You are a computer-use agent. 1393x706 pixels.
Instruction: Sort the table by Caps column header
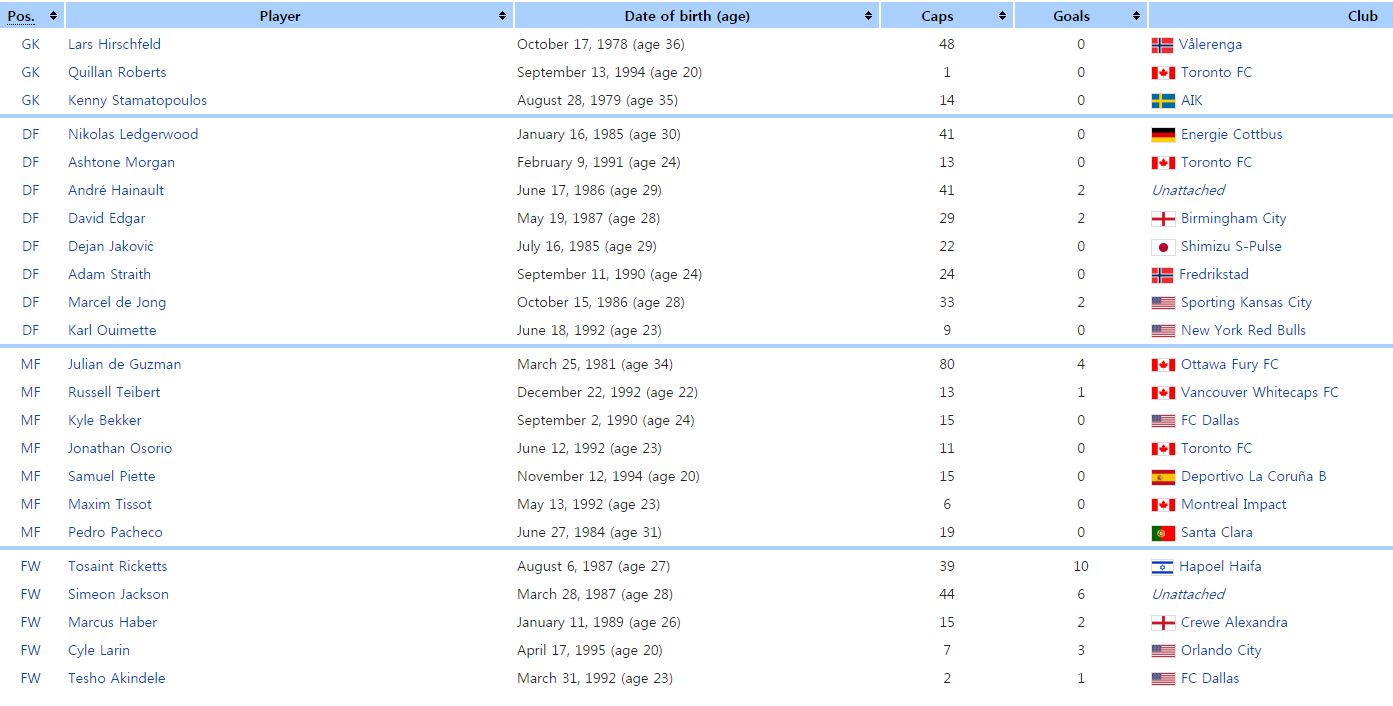coord(937,16)
